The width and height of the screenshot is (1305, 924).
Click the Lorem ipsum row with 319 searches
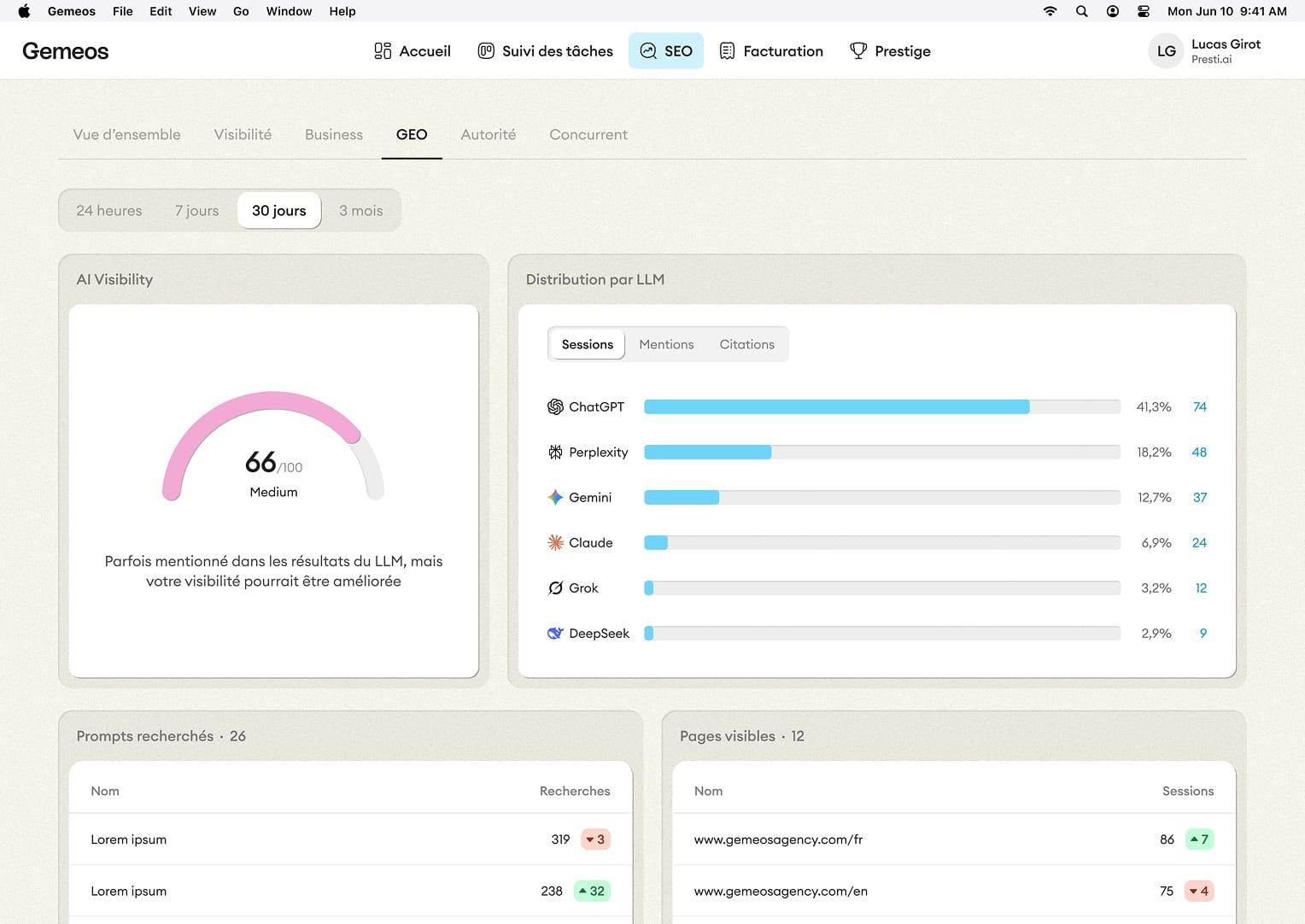pyautogui.click(x=350, y=839)
